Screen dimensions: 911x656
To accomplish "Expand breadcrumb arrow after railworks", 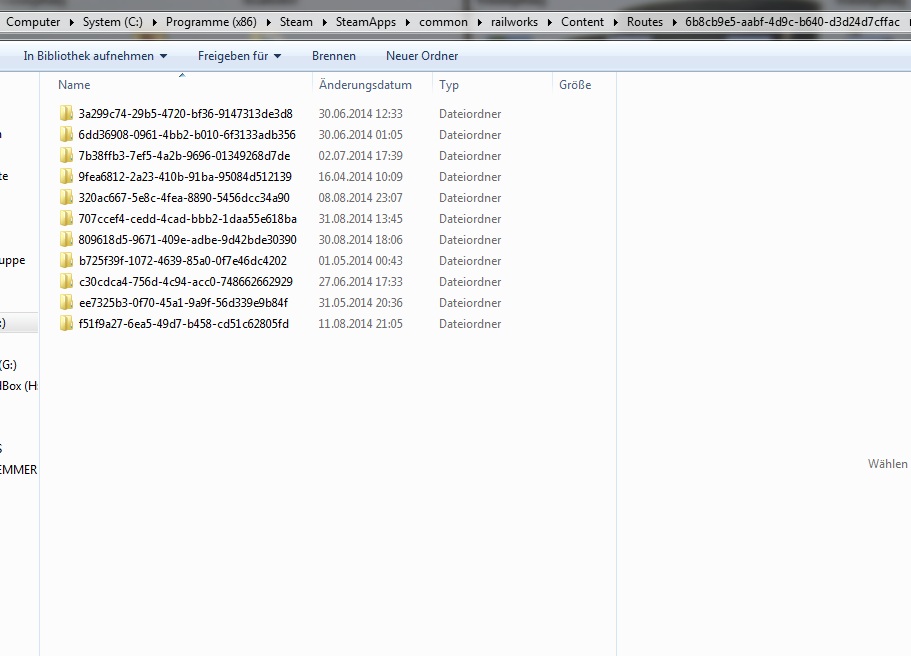I will [550, 23].
